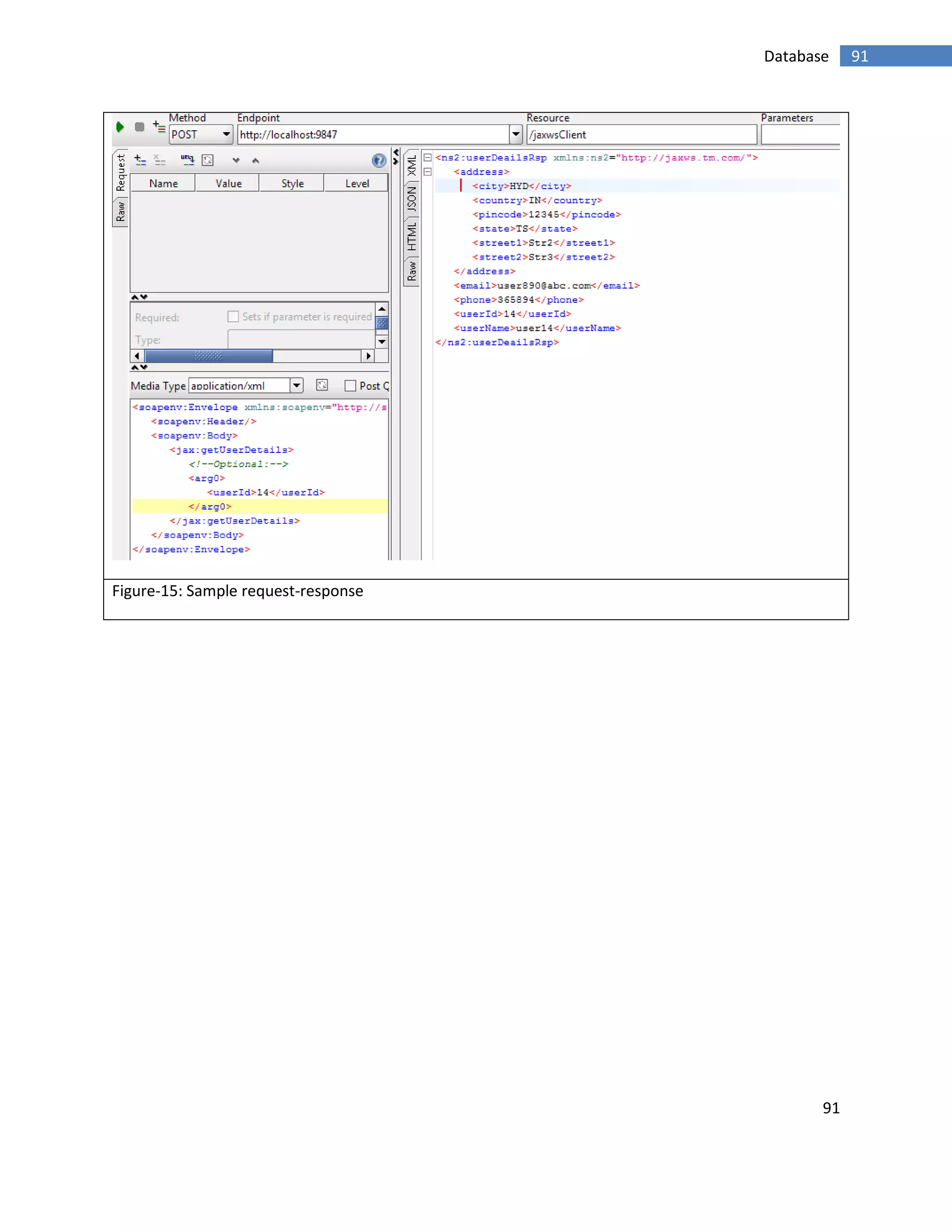Click the vertical scrollbar thumb in parameter details

click(x=382, y=323)
